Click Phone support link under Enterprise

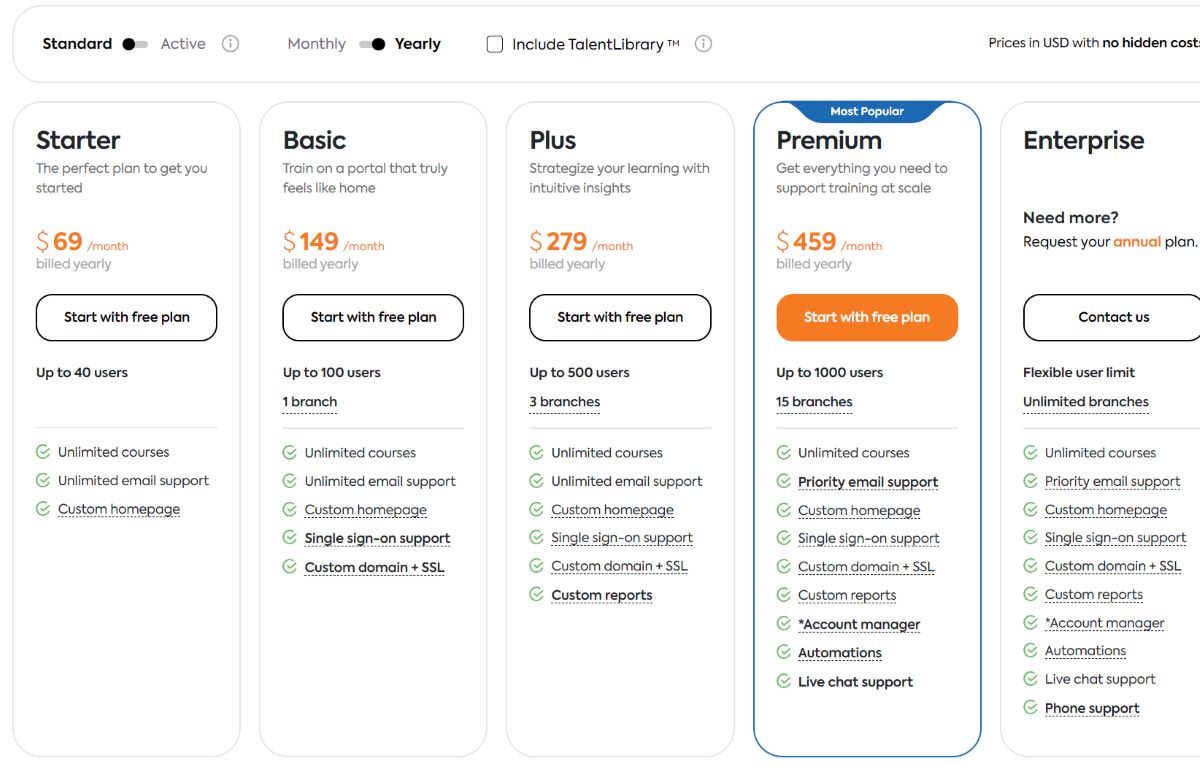click(1092, 708)
